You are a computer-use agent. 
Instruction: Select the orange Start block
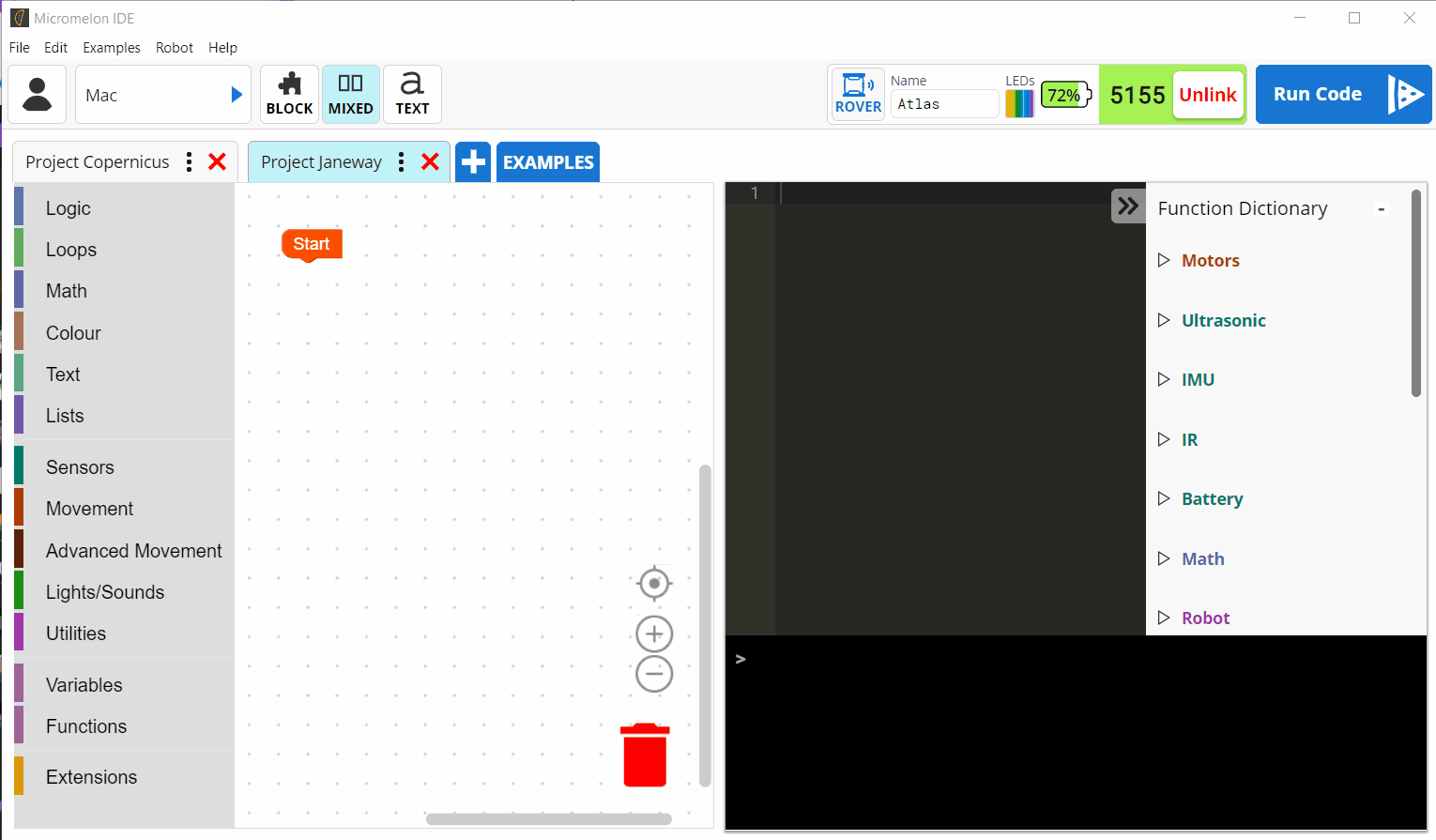(312, 244)
